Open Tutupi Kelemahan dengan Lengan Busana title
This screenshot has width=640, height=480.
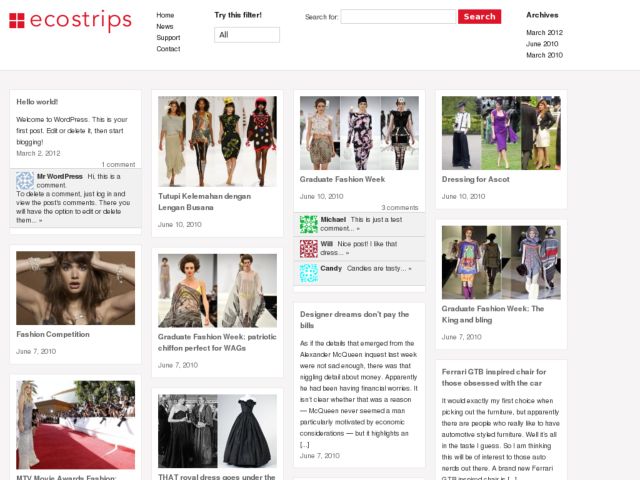204,202
